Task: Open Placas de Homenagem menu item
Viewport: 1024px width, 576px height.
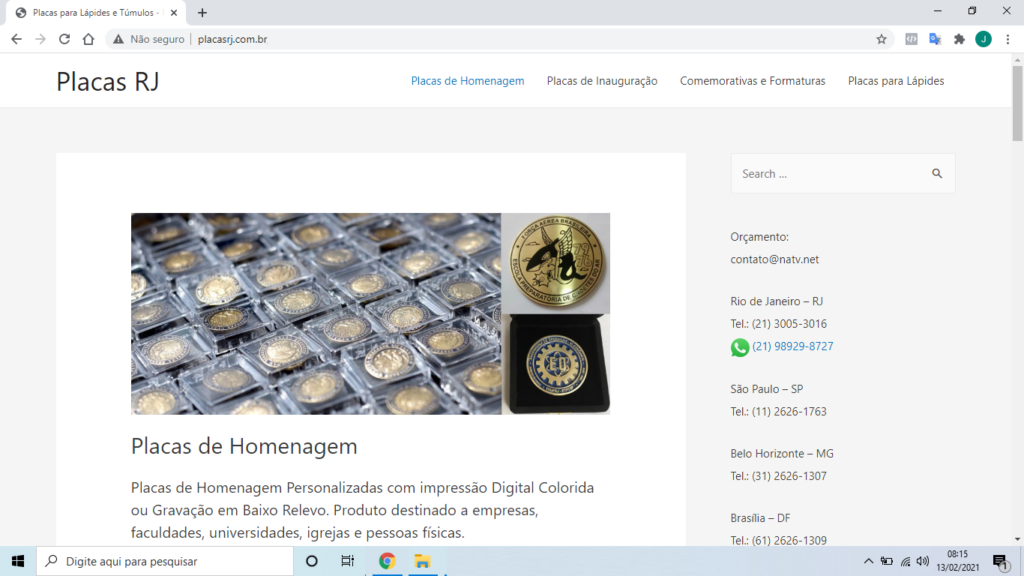Action: pos(467,81)
